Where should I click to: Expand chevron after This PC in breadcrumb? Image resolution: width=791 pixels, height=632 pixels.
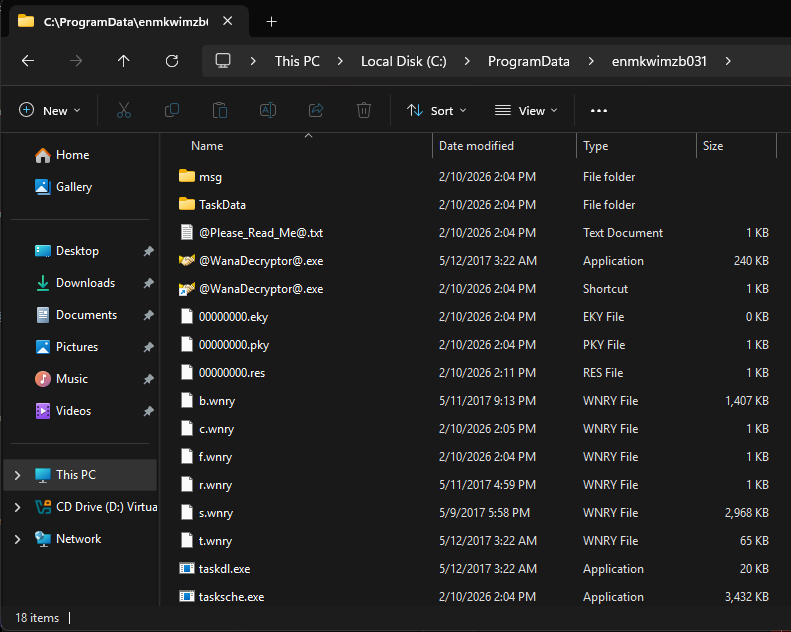[340, 61]
